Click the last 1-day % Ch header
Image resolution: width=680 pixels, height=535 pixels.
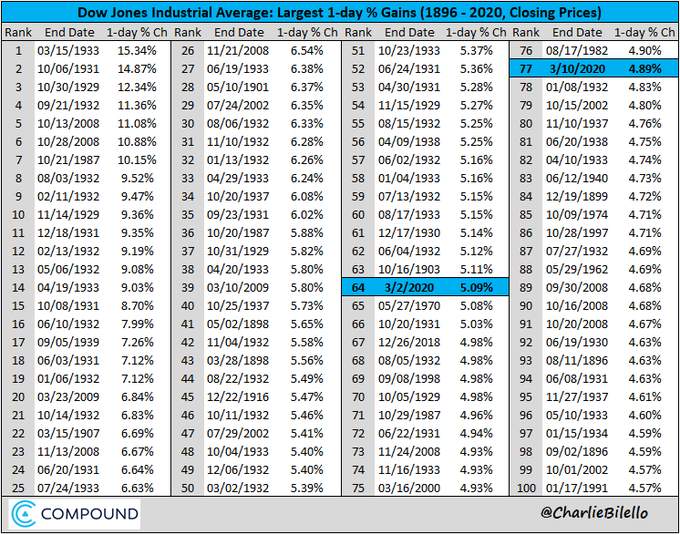[x=644, y=33]
